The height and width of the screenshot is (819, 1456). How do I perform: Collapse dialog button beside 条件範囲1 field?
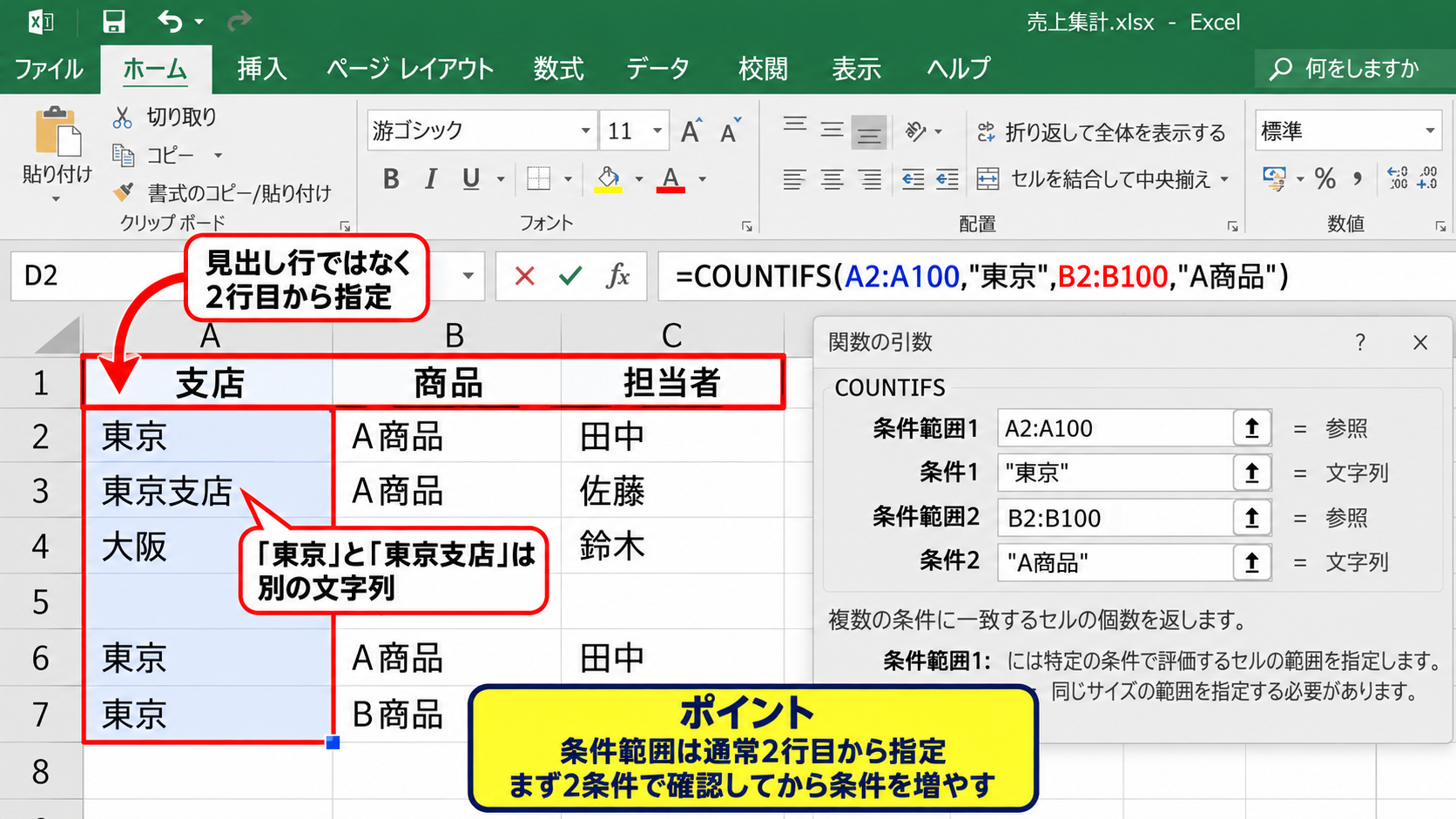[1251, 428]
